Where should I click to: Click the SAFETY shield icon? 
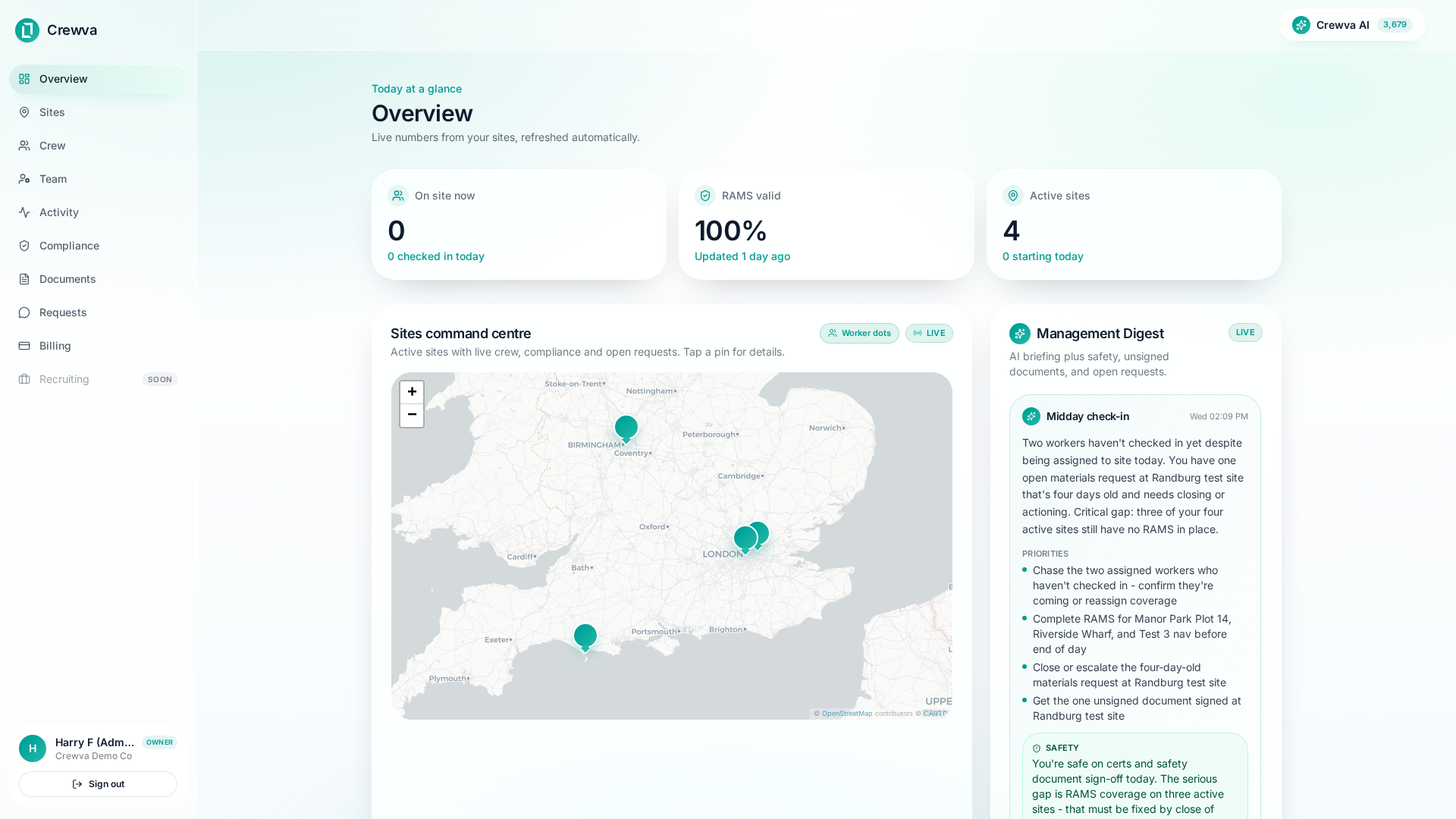1037,748
